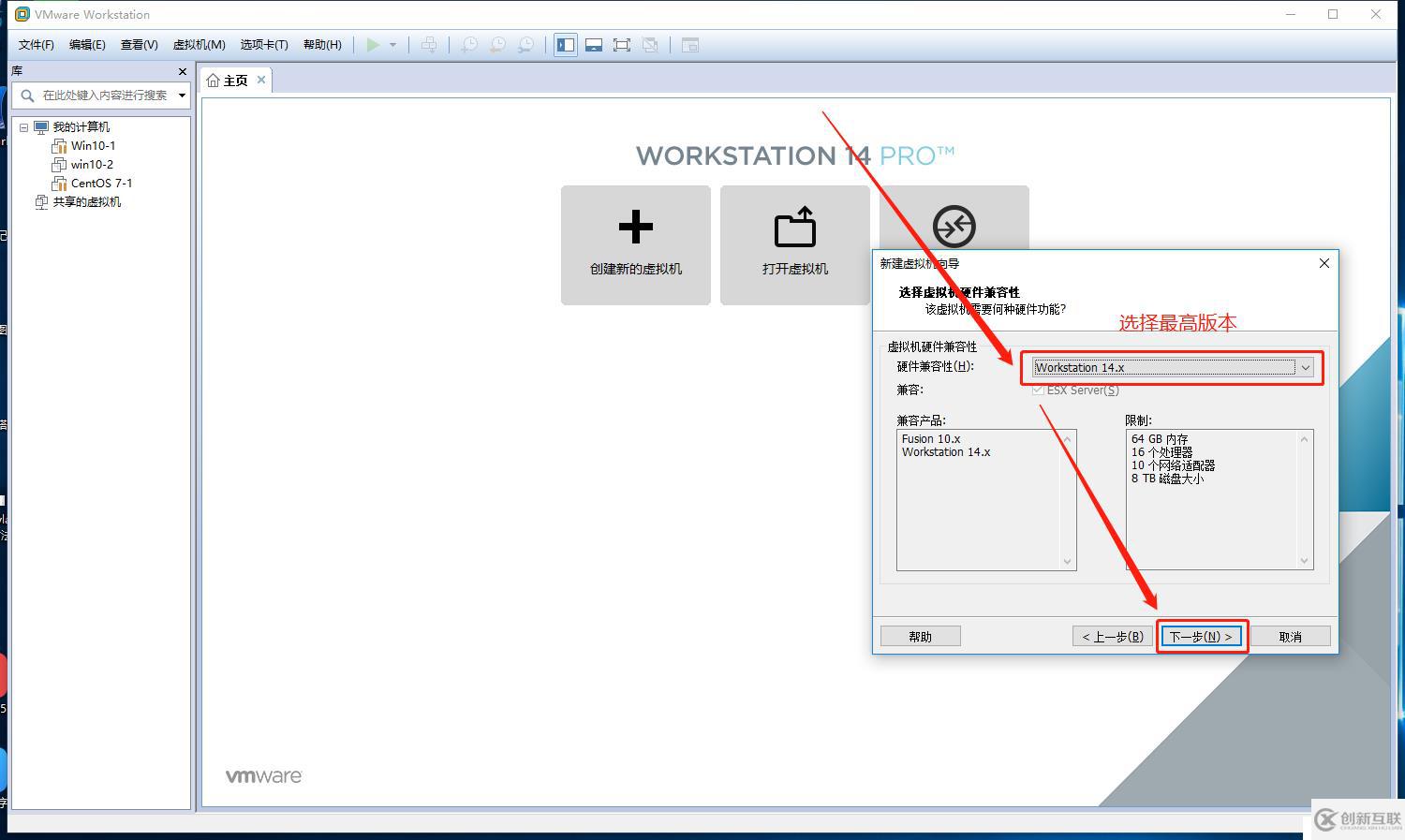This screenshot has width=1405, height=840.
Task: Open the 虚拟机(M) menu
Action: 199,45
